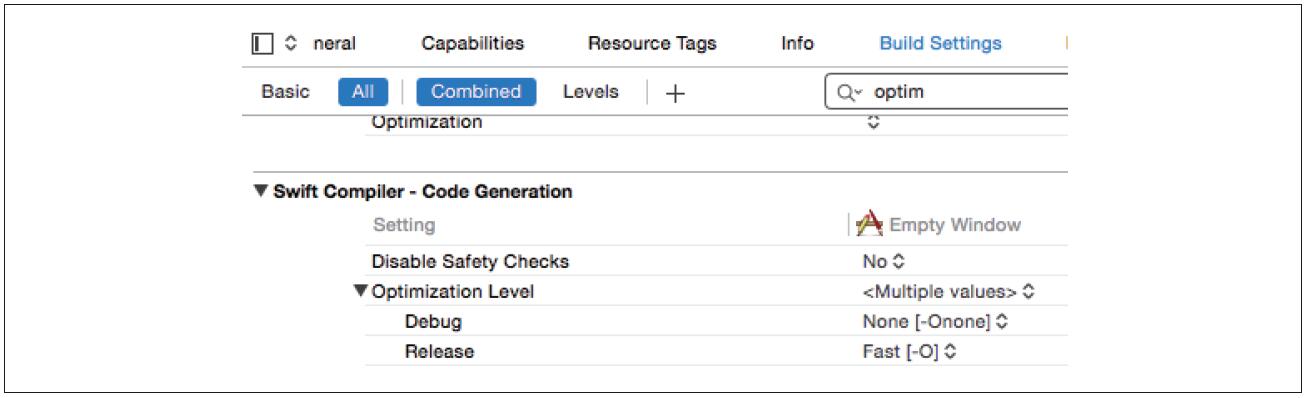This screenshot has width=1309, height=398.
Task: Switch to the Capabilities tab
Action: click(x=473, y=44)
